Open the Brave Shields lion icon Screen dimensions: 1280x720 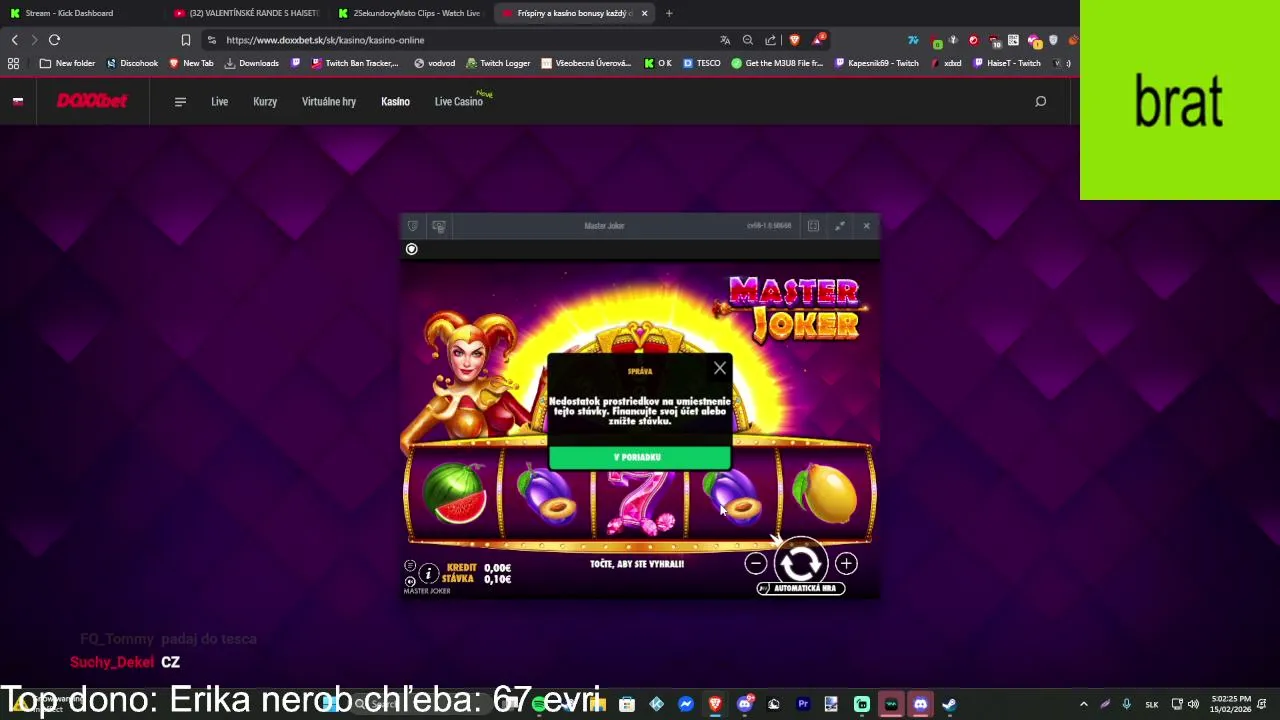(794, 40)
